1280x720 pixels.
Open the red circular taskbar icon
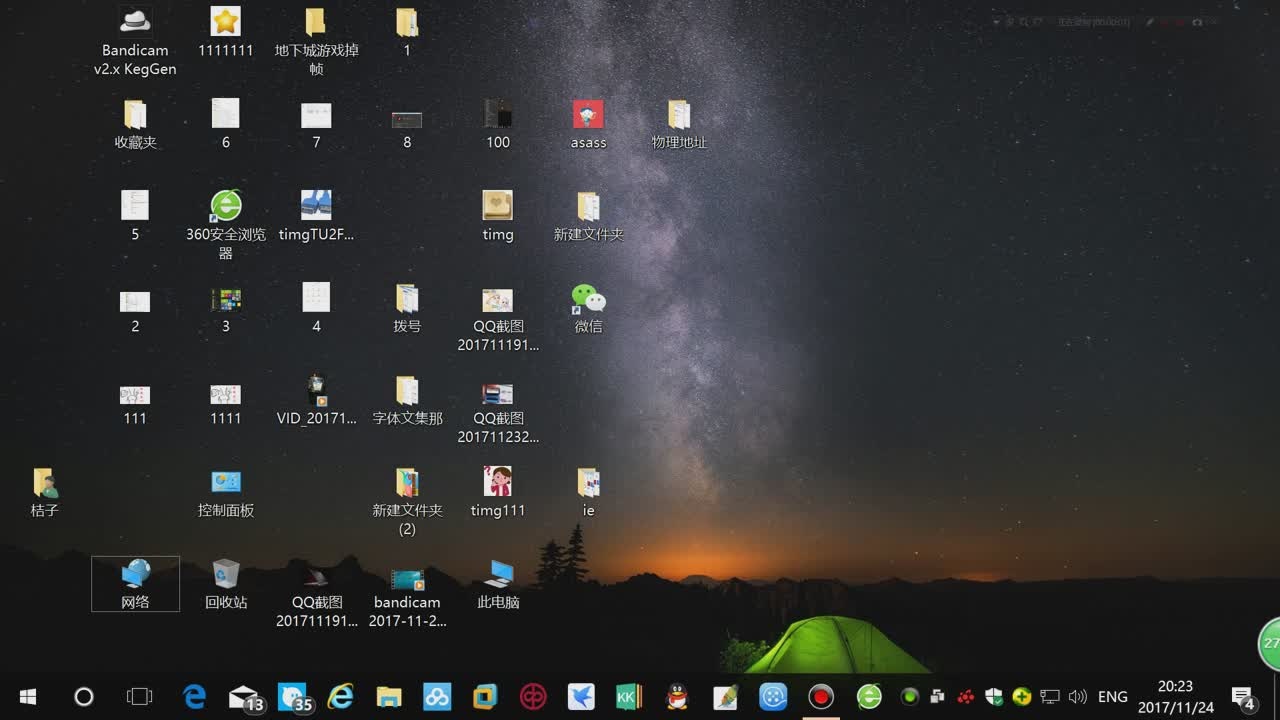533,696
